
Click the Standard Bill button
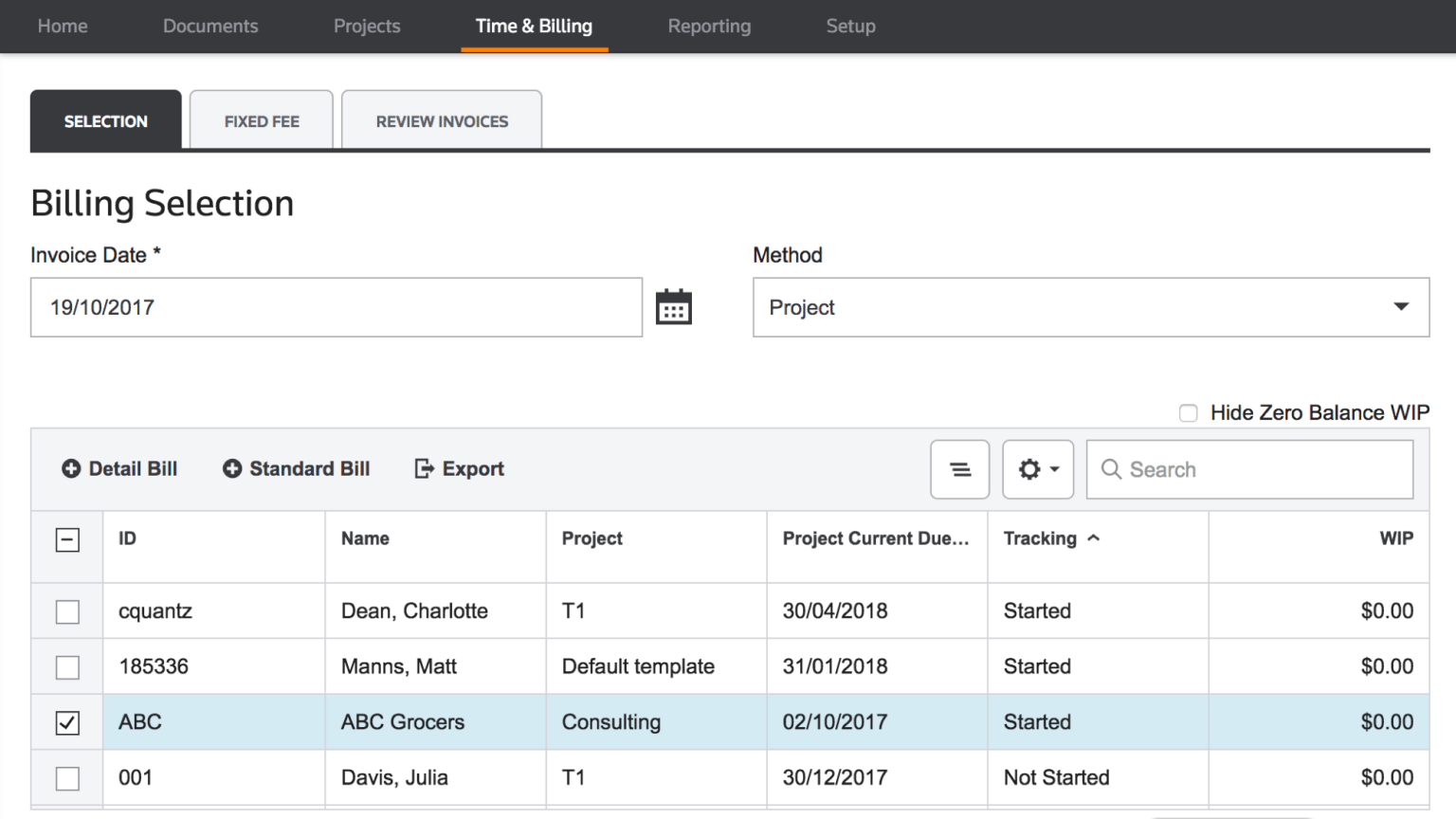tap(296, 468)
